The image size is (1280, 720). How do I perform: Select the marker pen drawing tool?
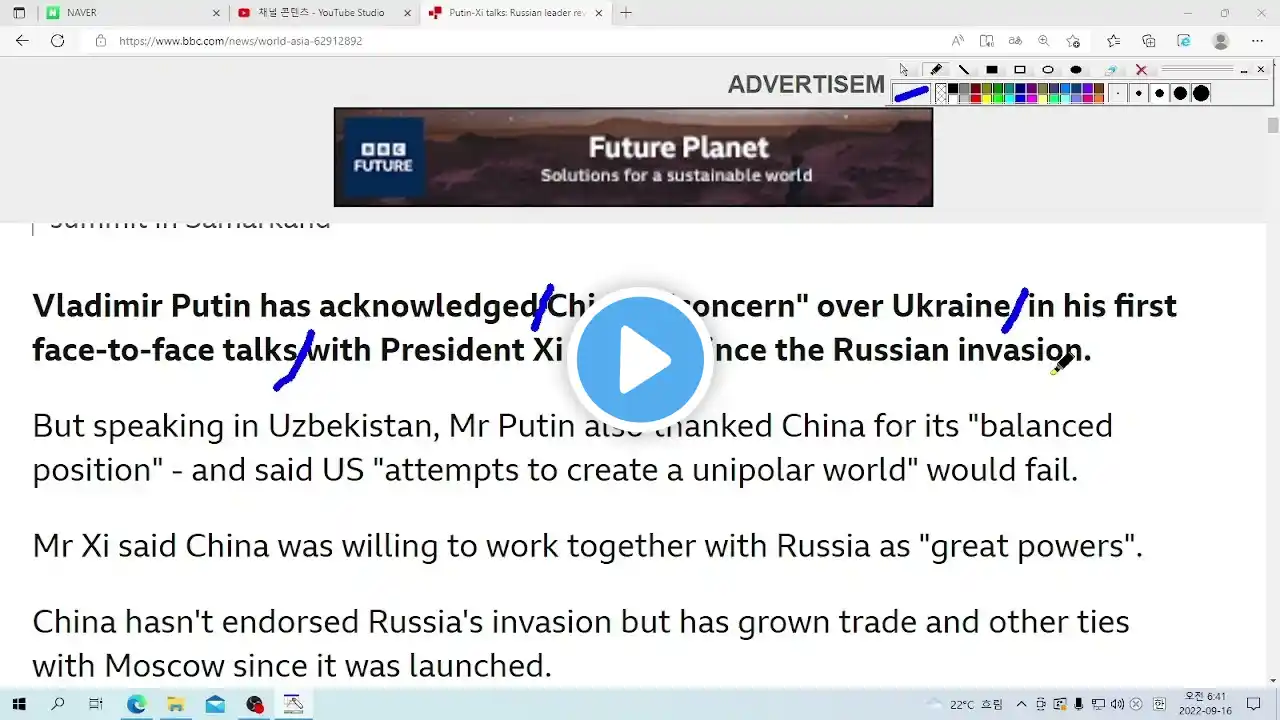[x=935, y=70]
